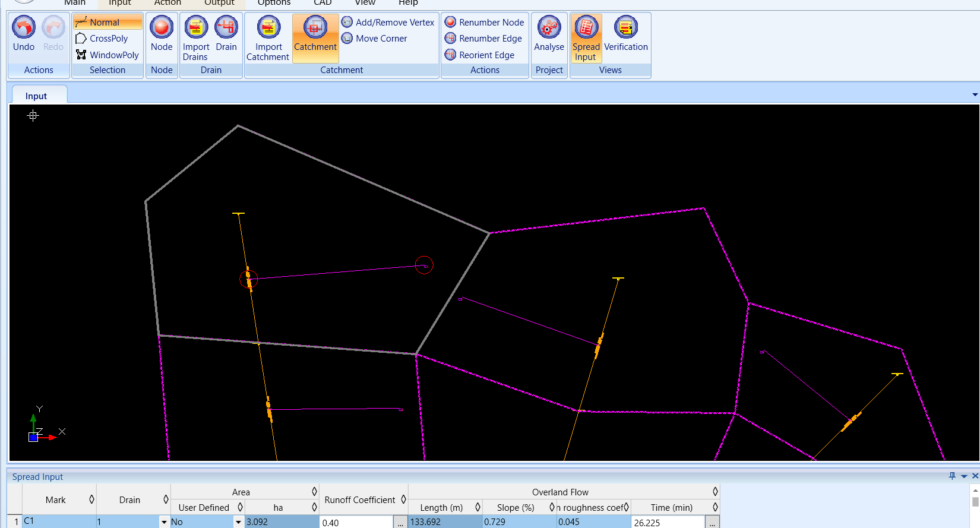This screenshot has height=528, width=980.
Task: Switch selection mode to CrossPoly
Action: coord(108,39)
